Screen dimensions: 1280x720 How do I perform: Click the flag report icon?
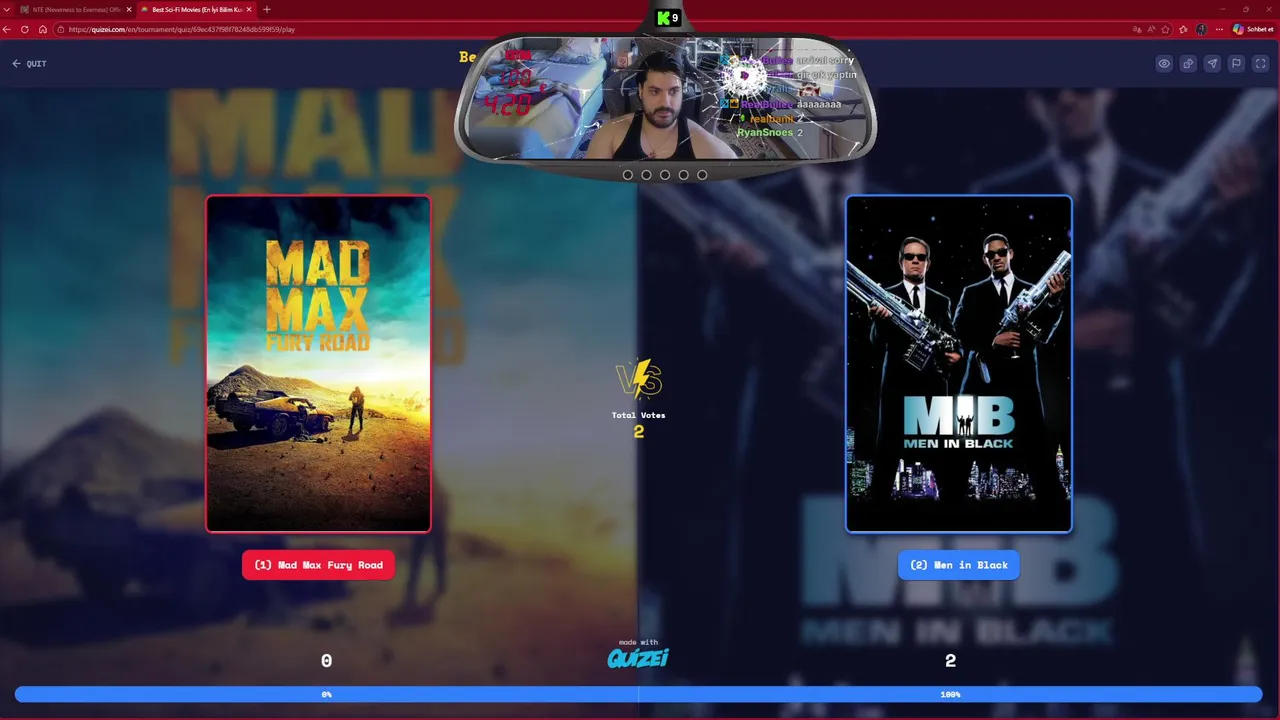(x=1236, y=64)
